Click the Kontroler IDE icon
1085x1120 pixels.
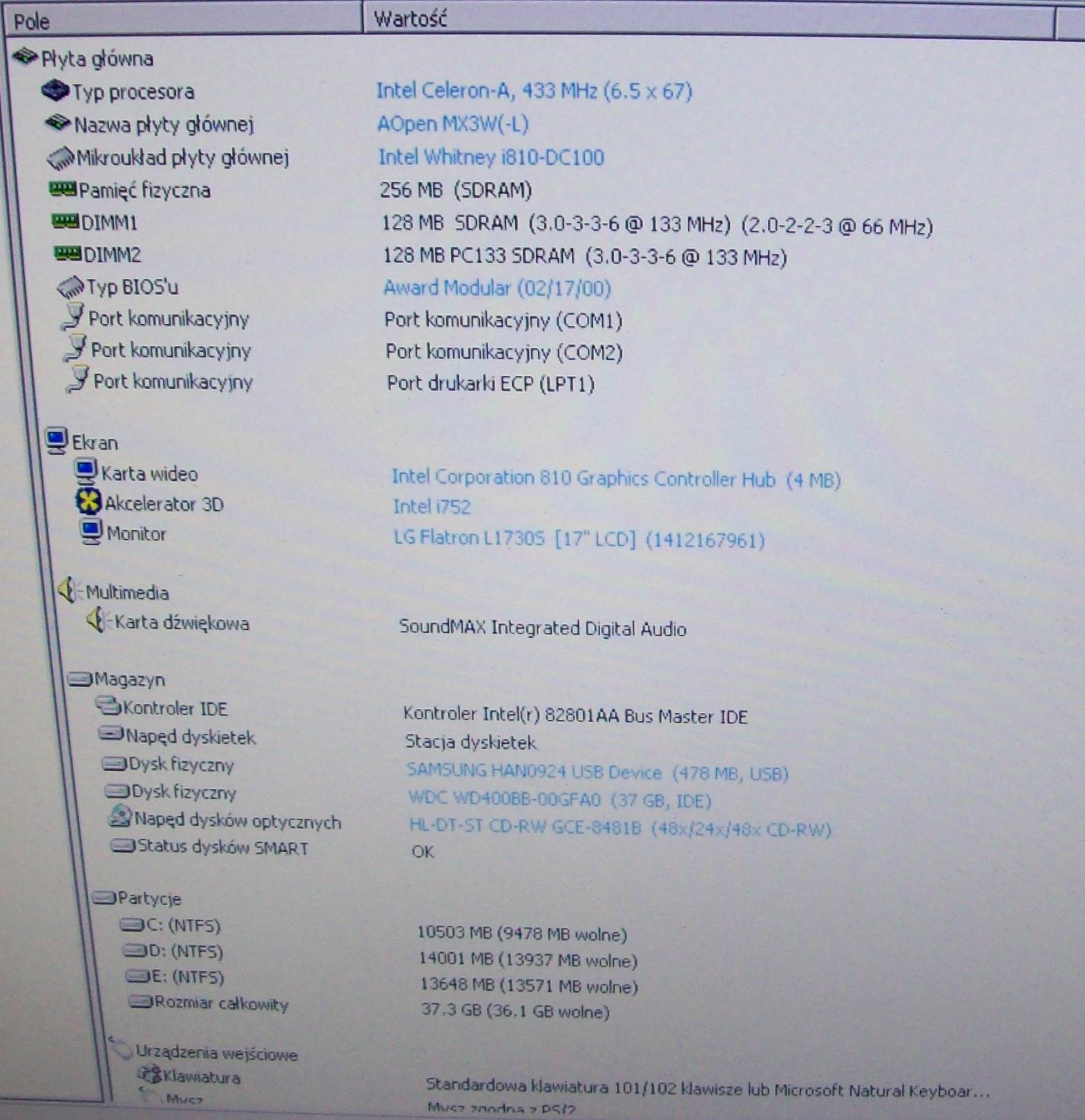pos(108,706)
